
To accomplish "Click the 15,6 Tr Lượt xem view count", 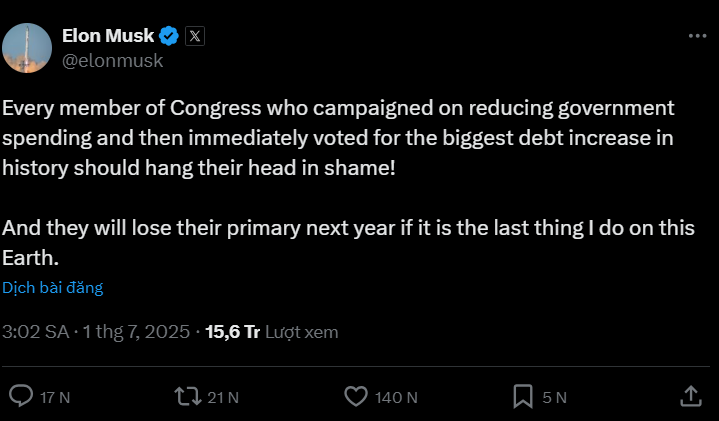I will pyautogui.click(x=271, y=331).
